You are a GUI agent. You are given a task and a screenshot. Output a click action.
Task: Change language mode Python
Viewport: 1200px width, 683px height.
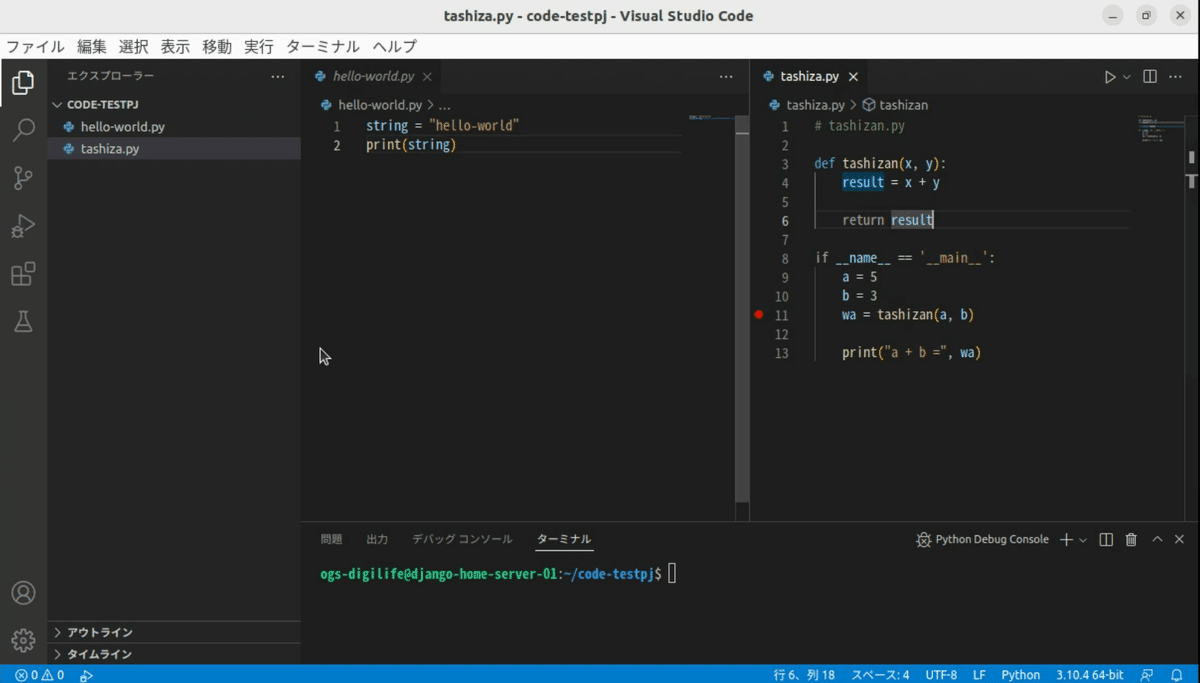coord(1021,675)
